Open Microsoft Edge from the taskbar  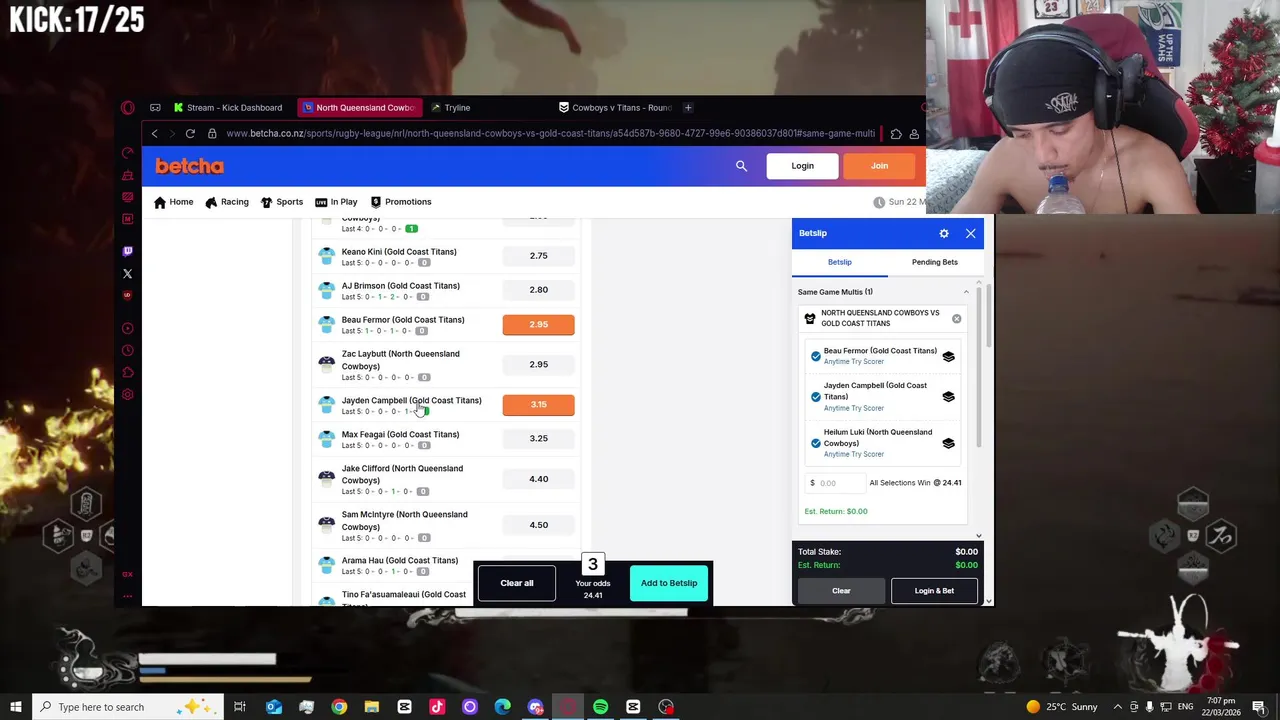[x=502, y=707]
